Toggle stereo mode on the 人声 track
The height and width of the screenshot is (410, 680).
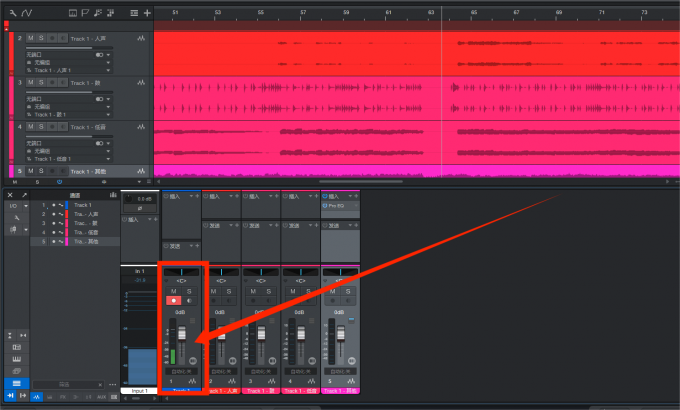click(99, 55)
